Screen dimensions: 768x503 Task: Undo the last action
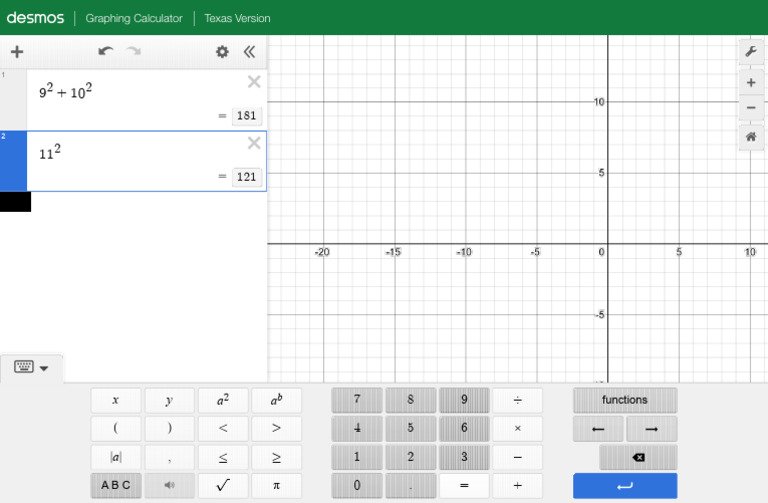pyautogui.click(x=105, y=51)
